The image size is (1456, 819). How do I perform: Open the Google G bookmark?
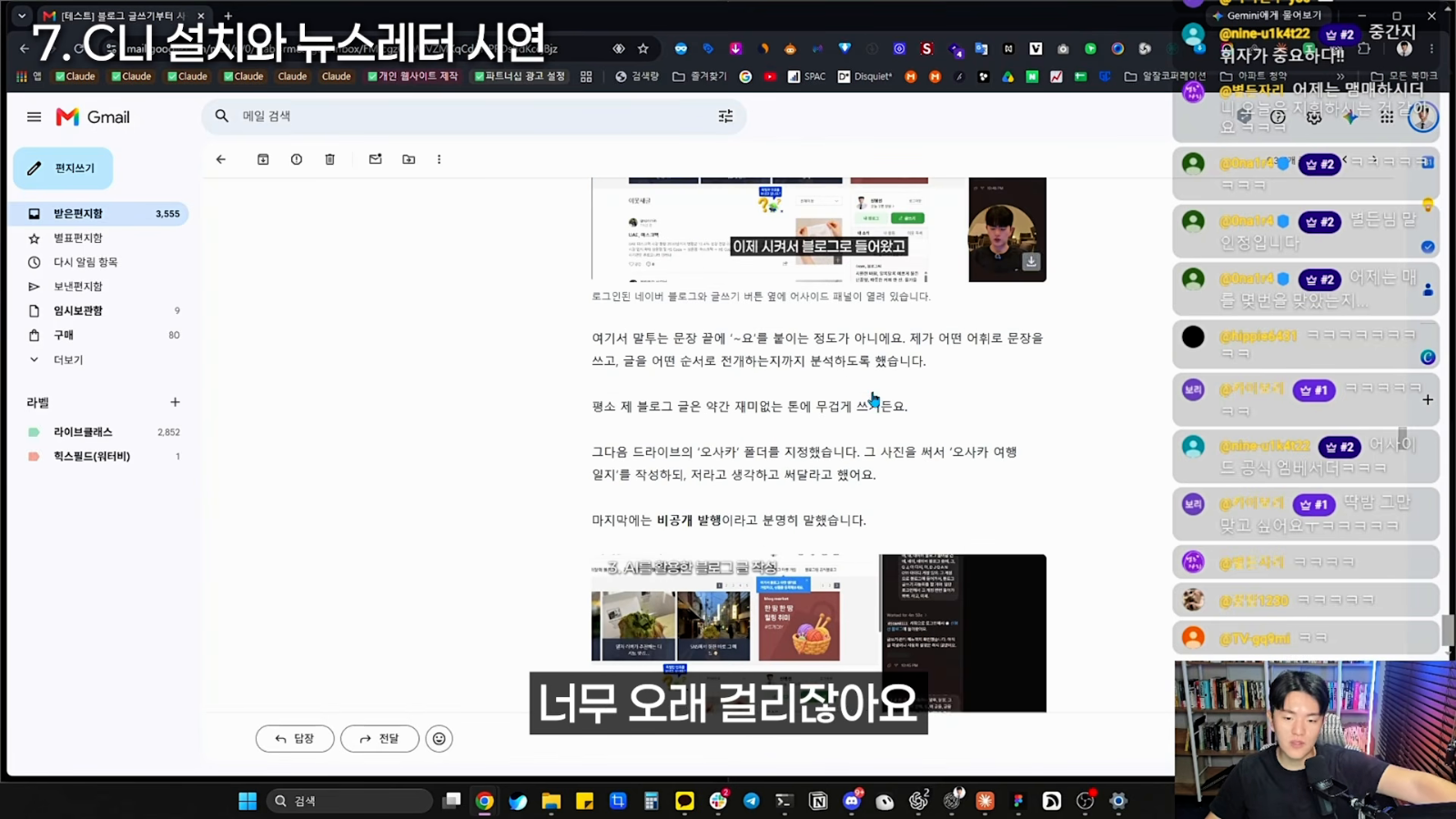[745, 76]
